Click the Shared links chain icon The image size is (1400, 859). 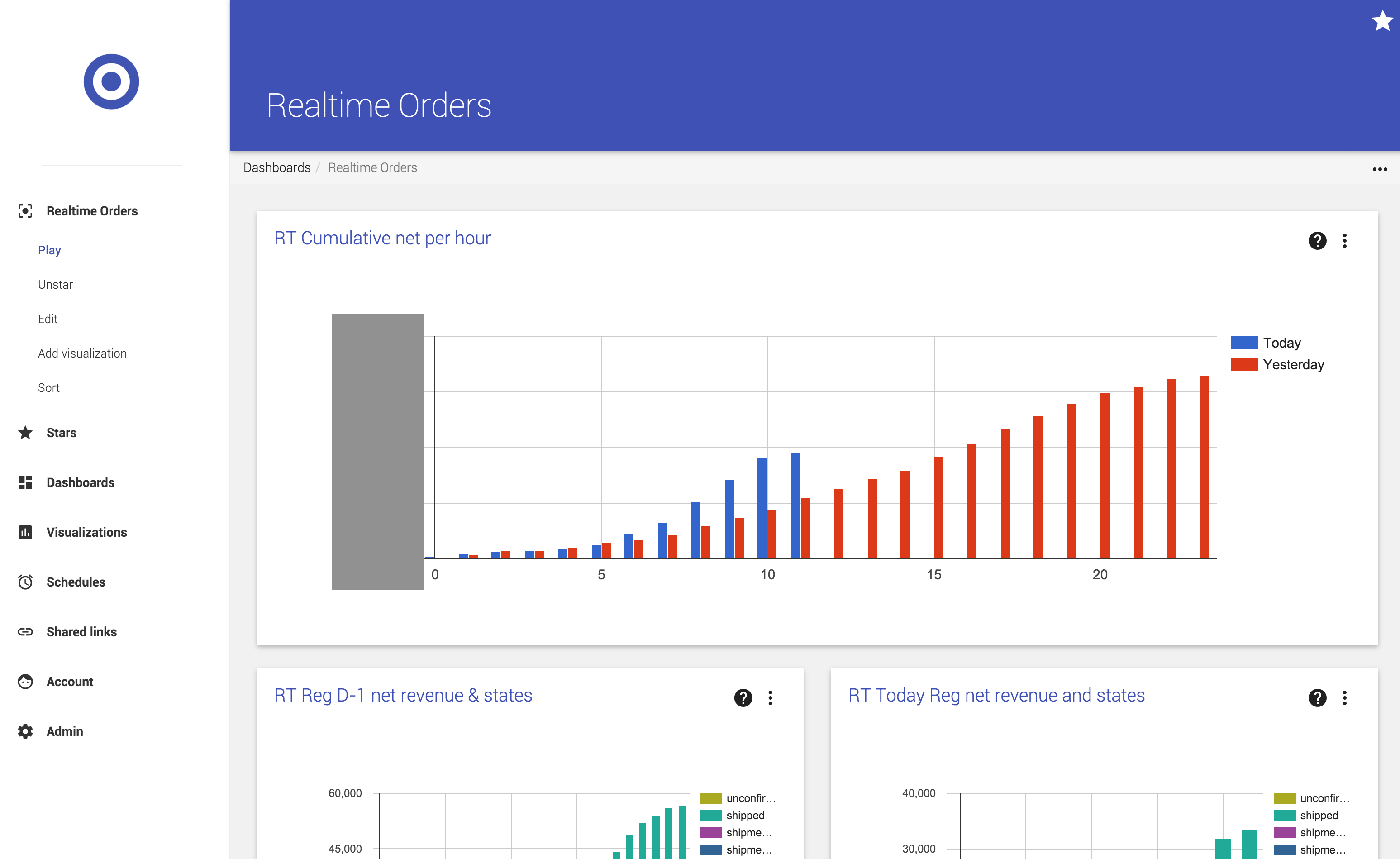26,632
